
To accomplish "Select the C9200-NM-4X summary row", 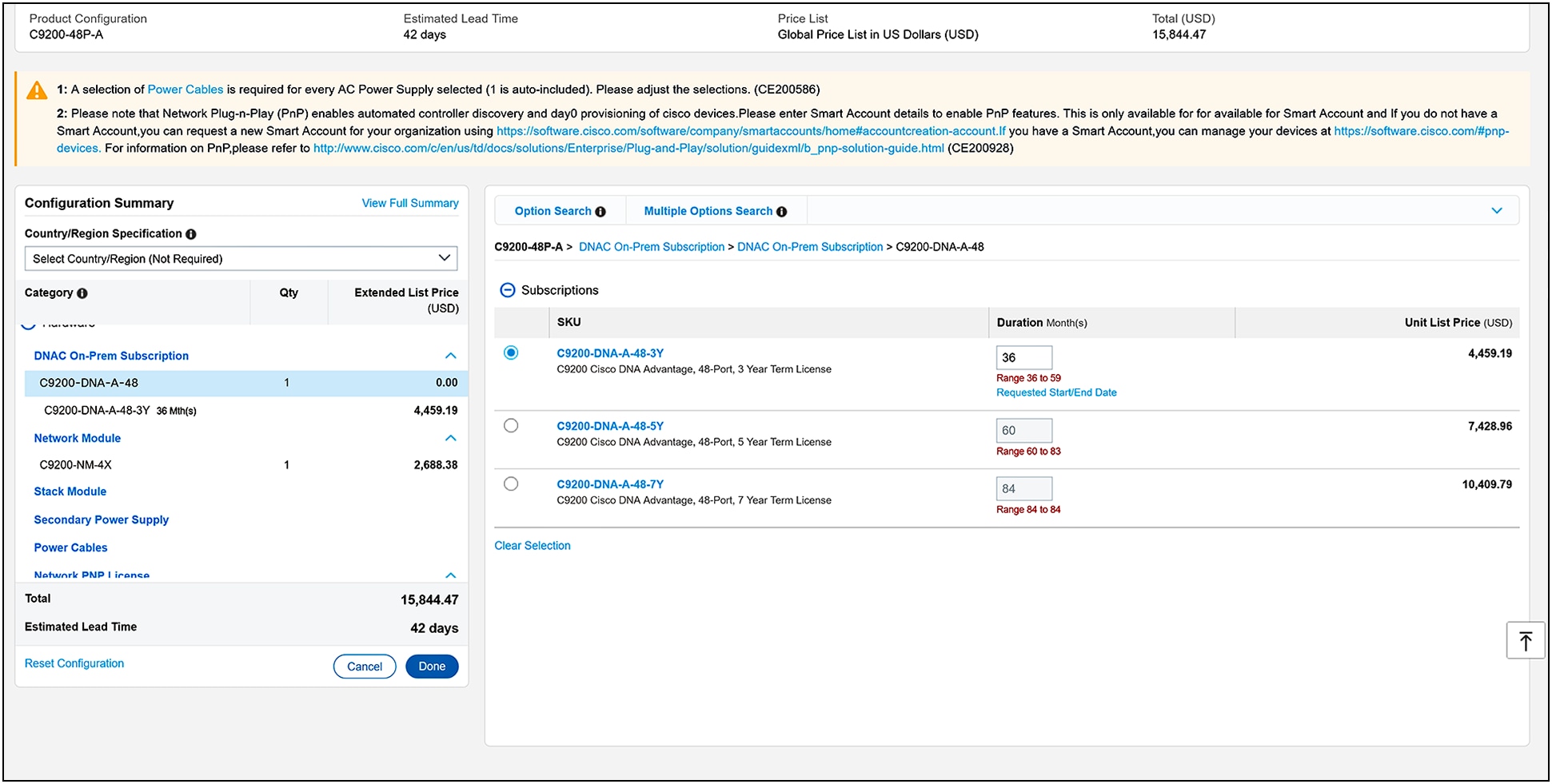I will tap(246, 464).
